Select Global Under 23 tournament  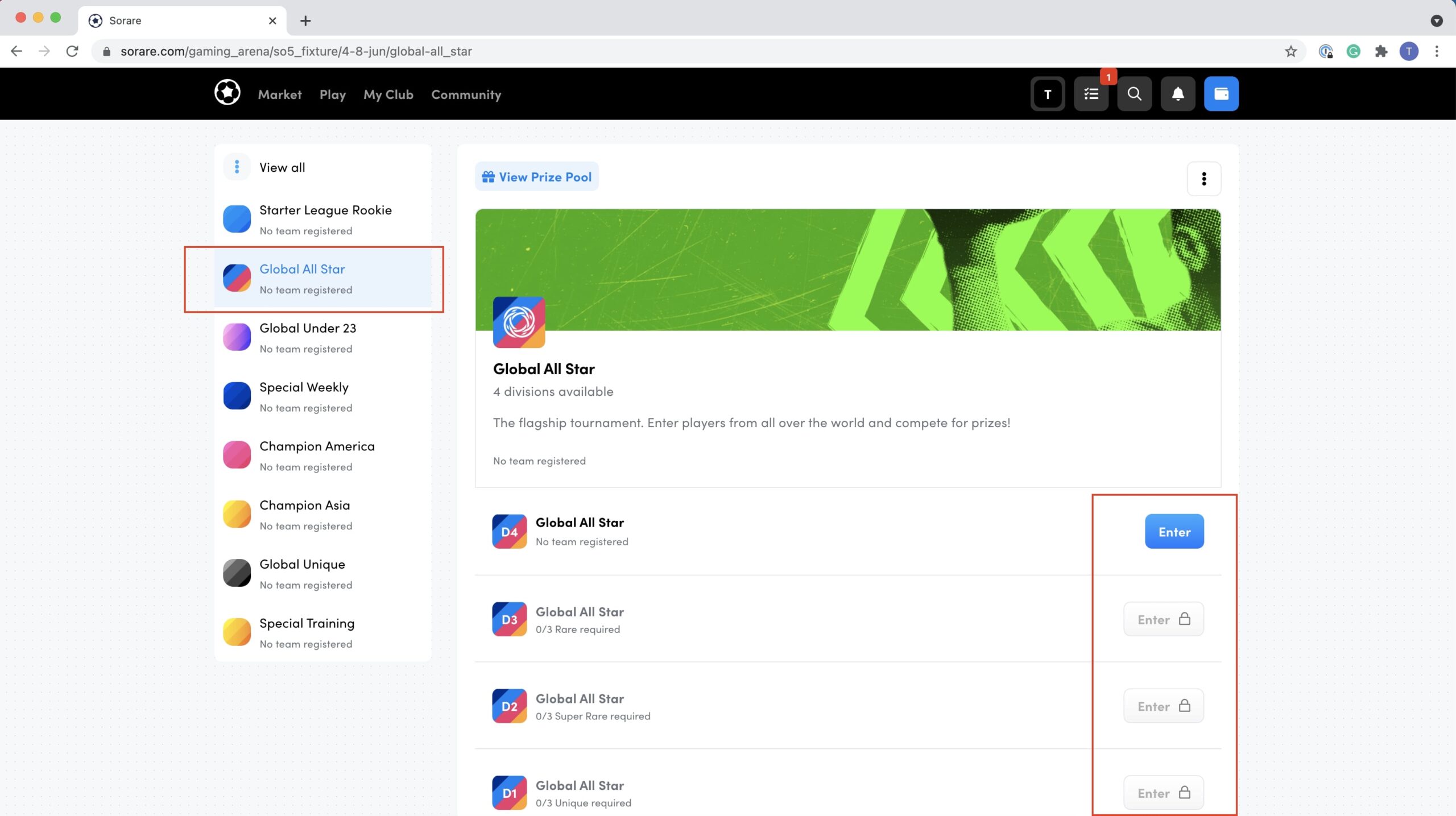(308, 336)
